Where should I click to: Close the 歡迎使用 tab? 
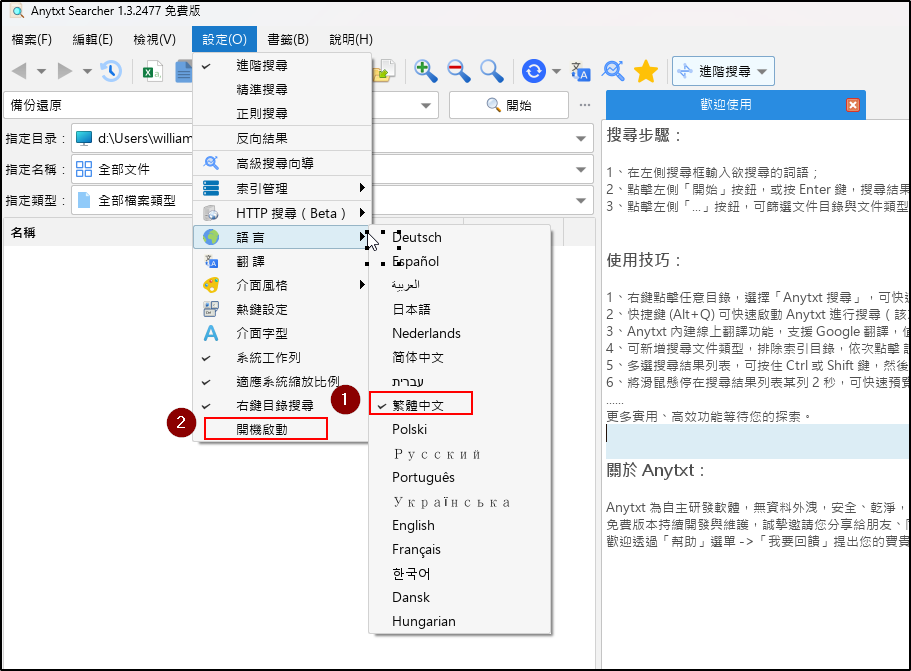[x=852, y=105]
